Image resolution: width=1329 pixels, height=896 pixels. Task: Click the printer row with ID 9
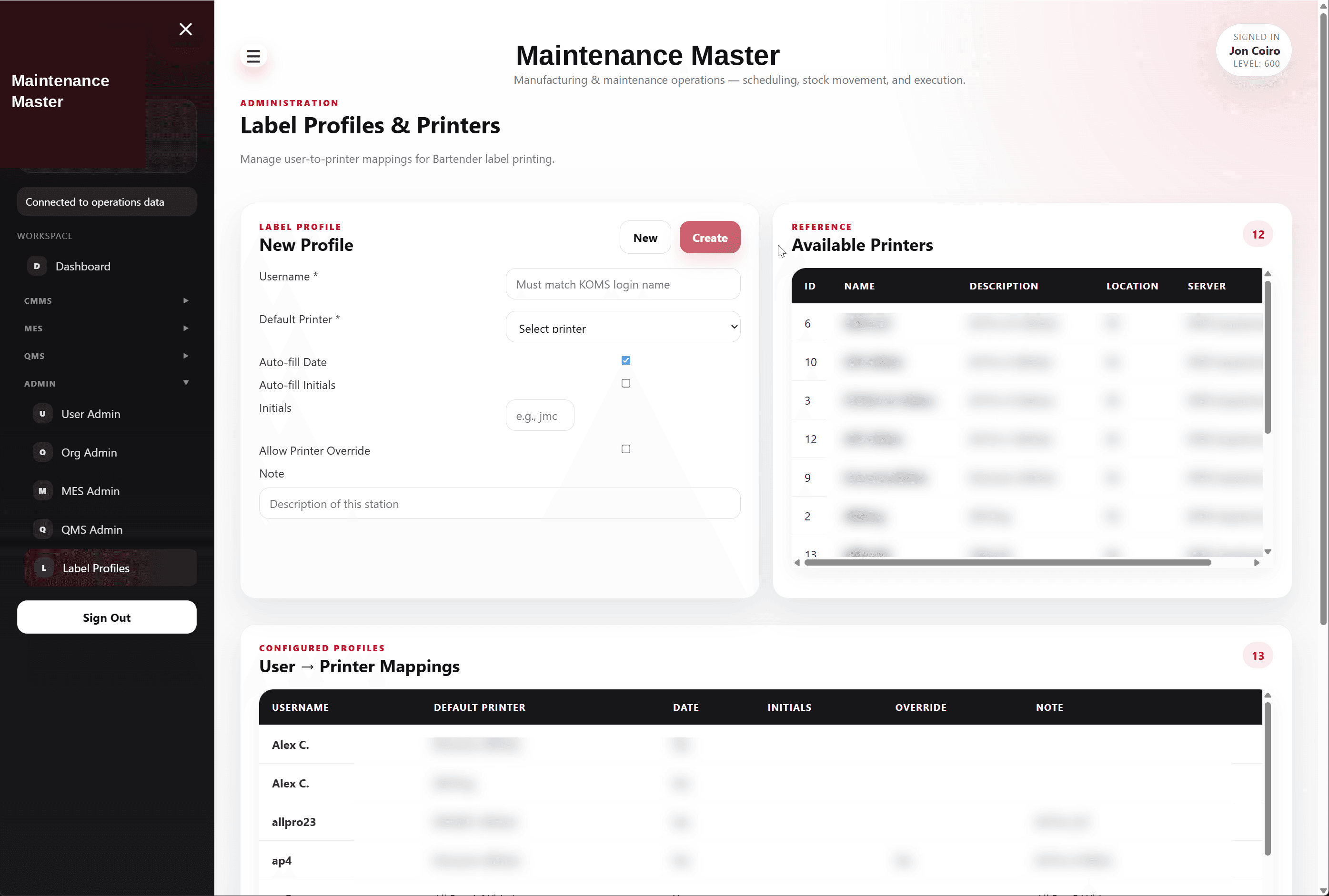pyautogui.click(x=1027, y=478)
